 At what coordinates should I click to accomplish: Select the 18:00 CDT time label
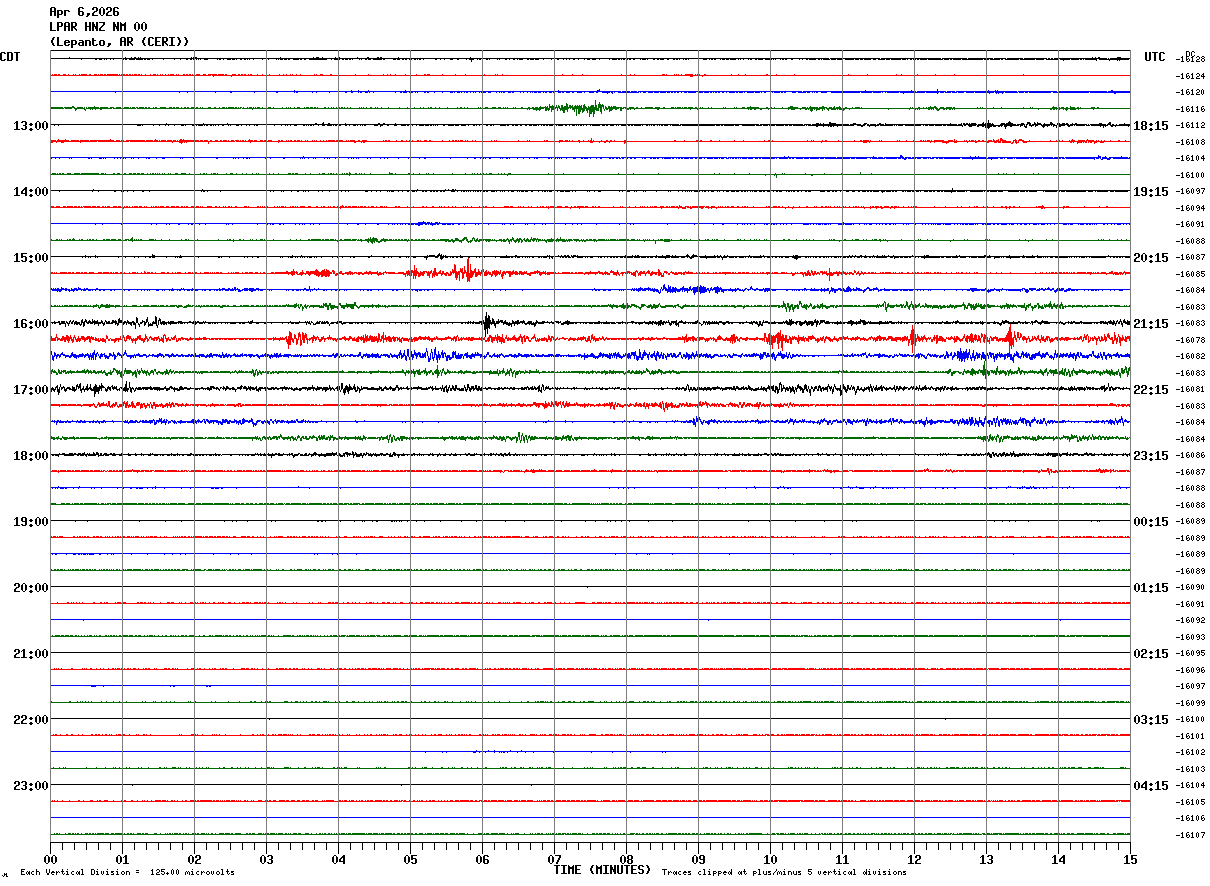point(30,456)
